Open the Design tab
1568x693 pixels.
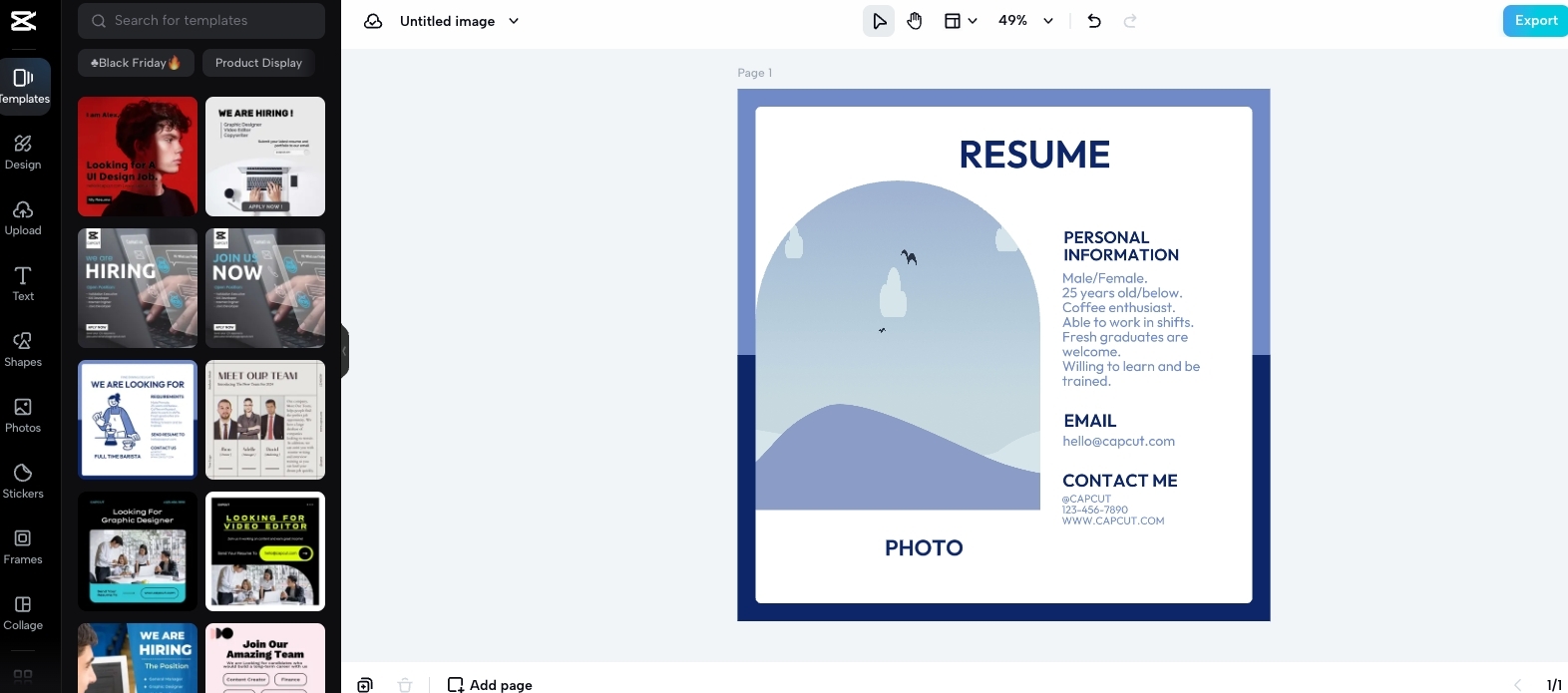(23, 152)
